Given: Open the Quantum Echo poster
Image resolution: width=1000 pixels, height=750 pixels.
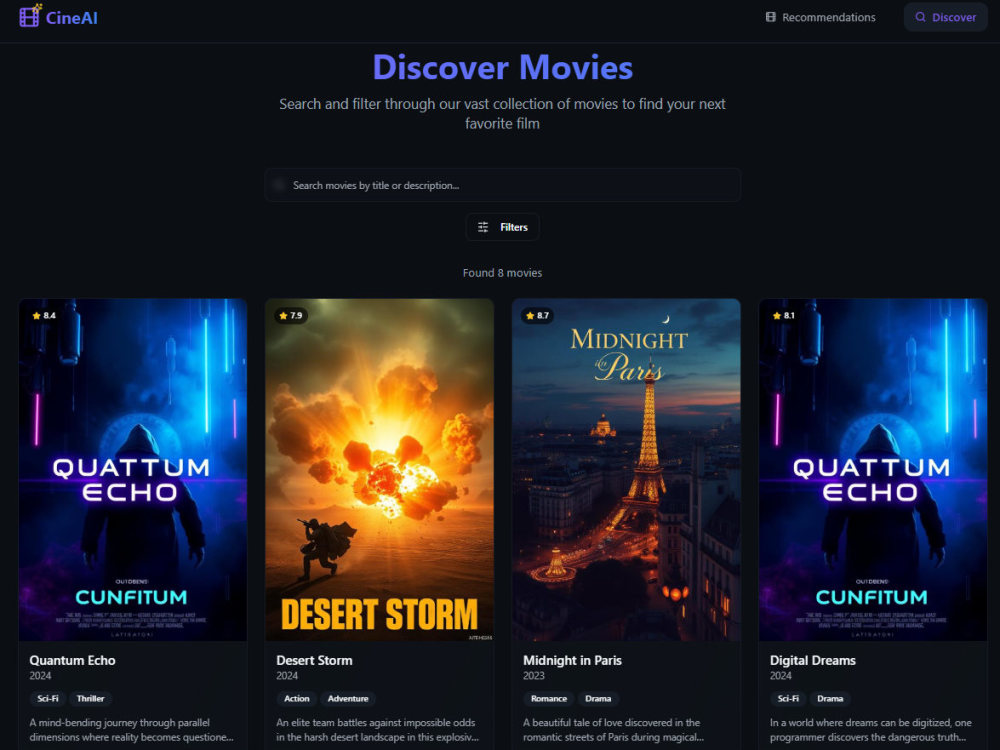Looking at the screenshot, I should tap(133, 470).
